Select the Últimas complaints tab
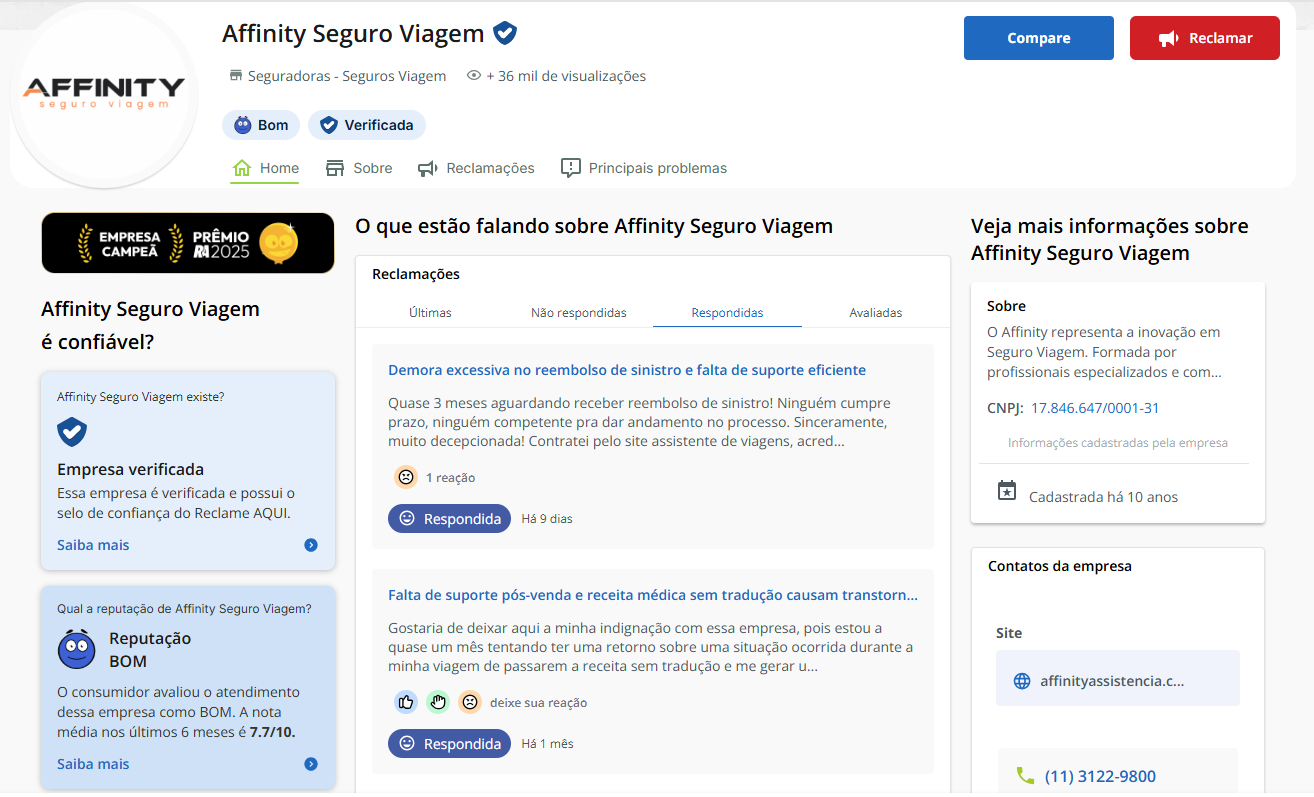The image size is (1314, 797). click(430, 313)
